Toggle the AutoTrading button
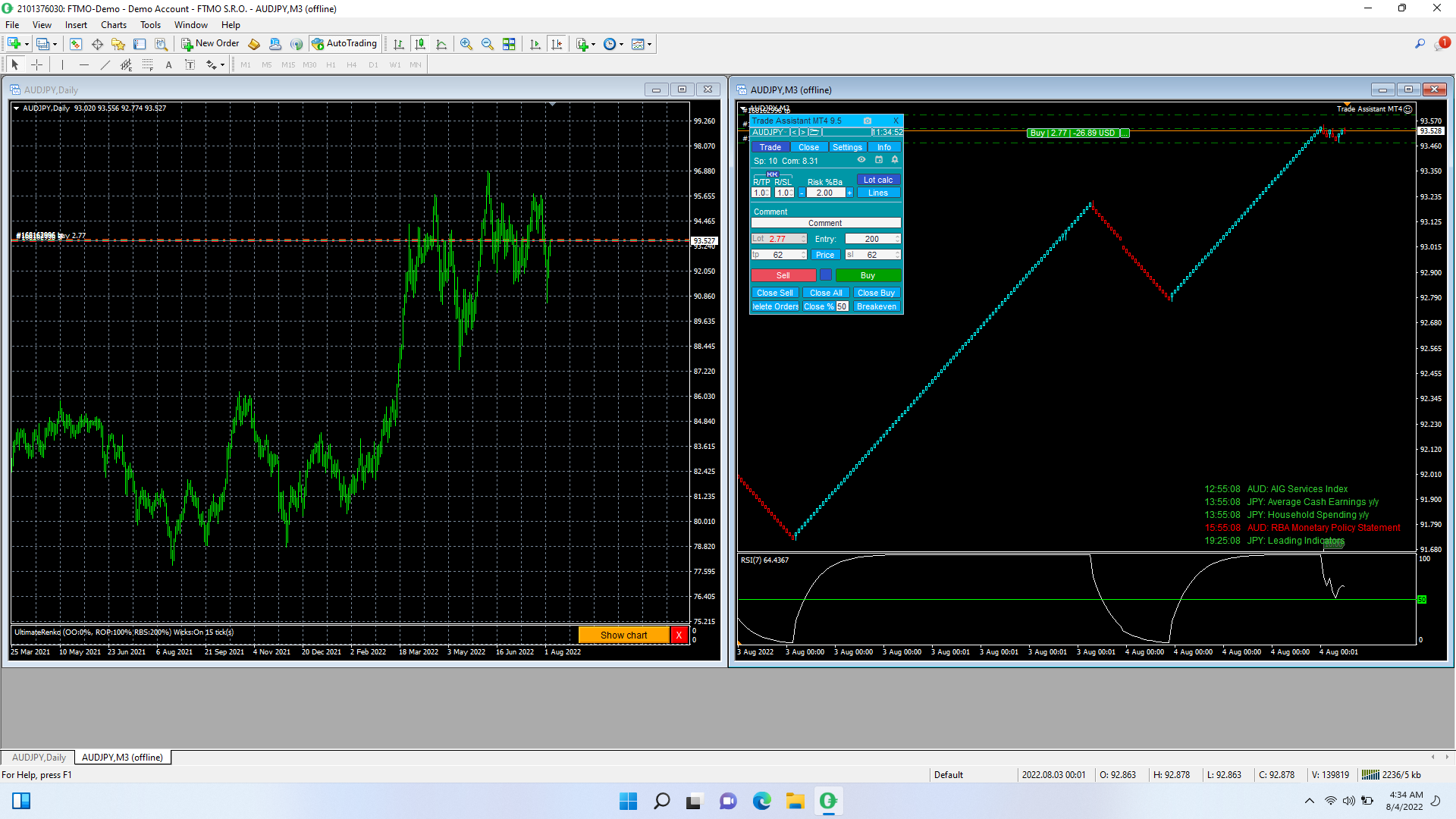Screen dimensions: 1456x819 pos(344,44)
